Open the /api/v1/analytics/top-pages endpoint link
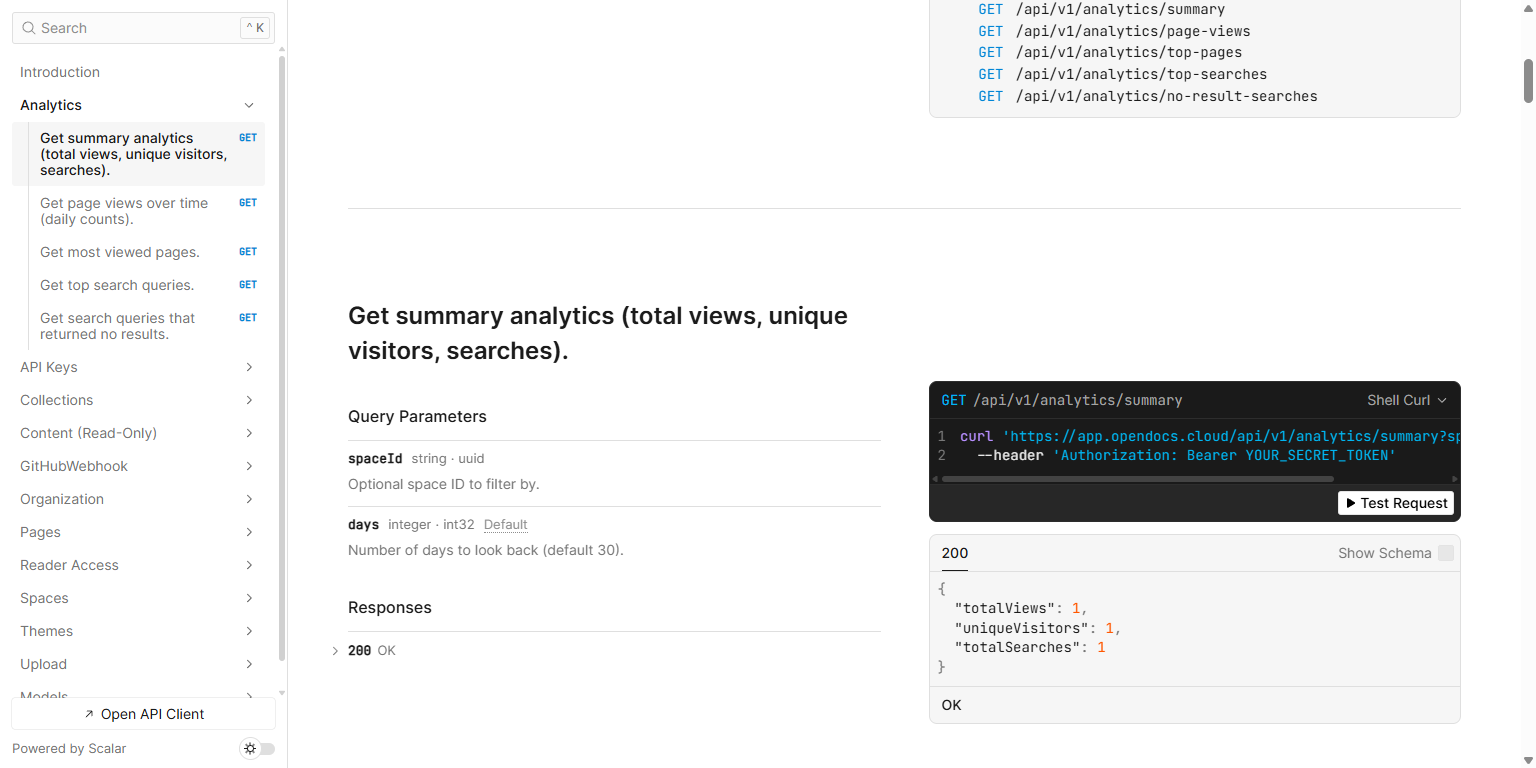1536x768 pixels. 1110,52
